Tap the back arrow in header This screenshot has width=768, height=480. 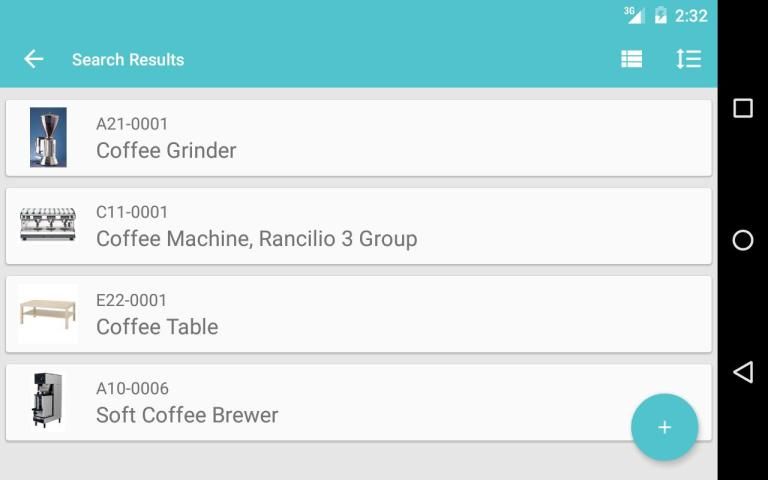(34, 59)
